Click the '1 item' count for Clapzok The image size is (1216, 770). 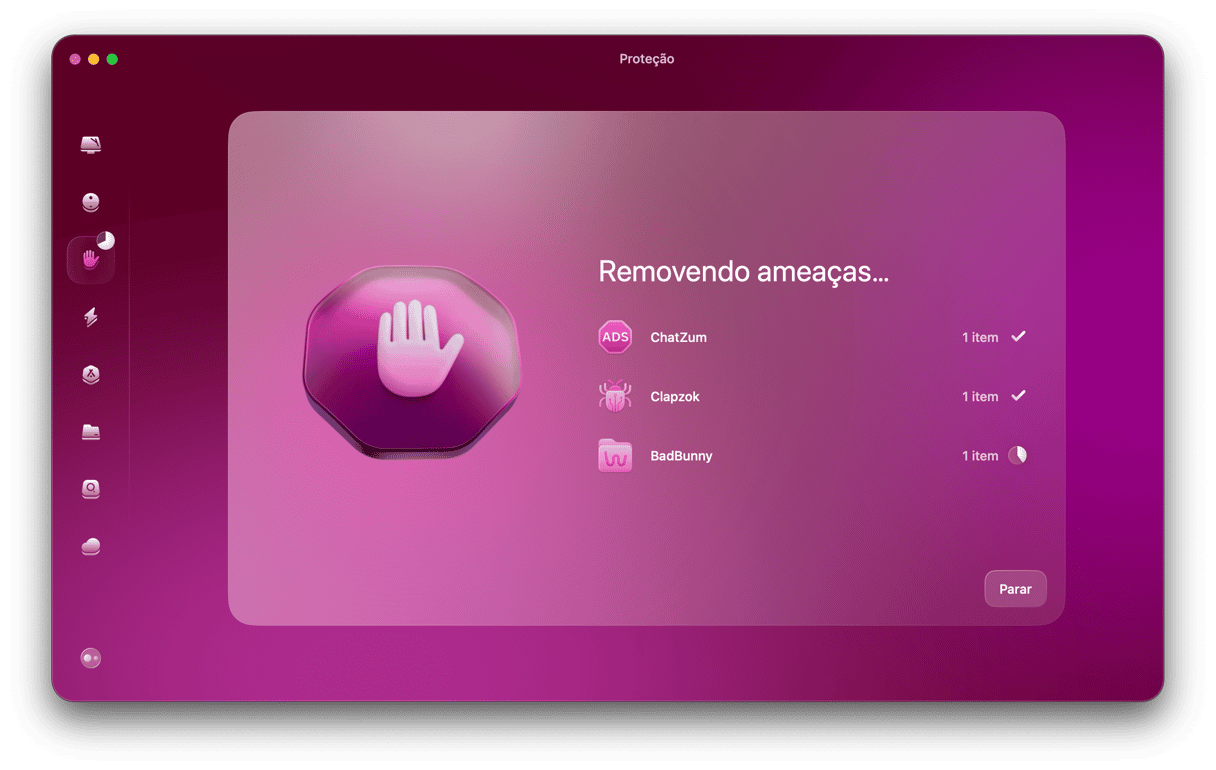[x=980, y=396]
